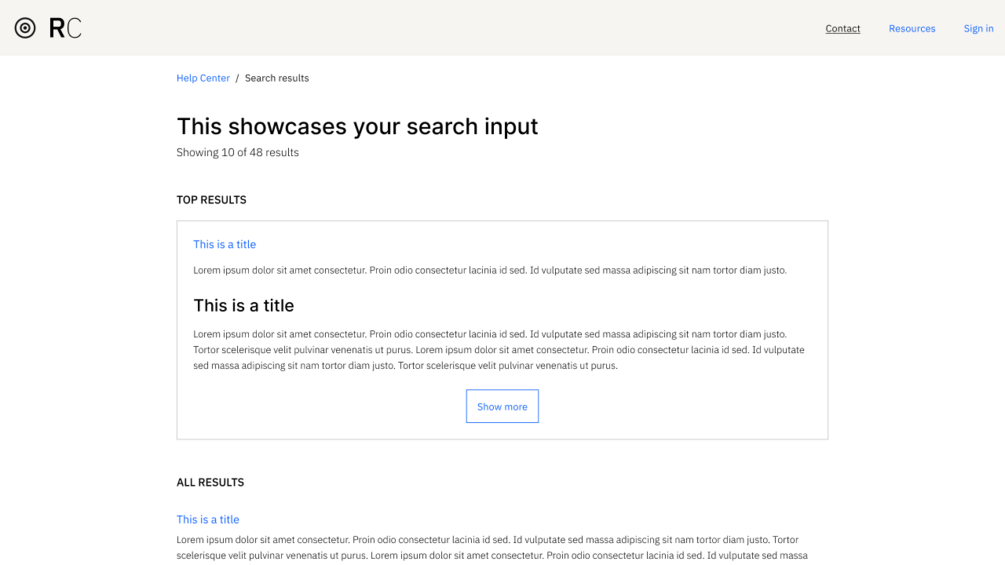The width and height of the screenshot is (1005, 565).
Task: Click the 'Showing 10 of 48 results' text
Action: [237, 153]
